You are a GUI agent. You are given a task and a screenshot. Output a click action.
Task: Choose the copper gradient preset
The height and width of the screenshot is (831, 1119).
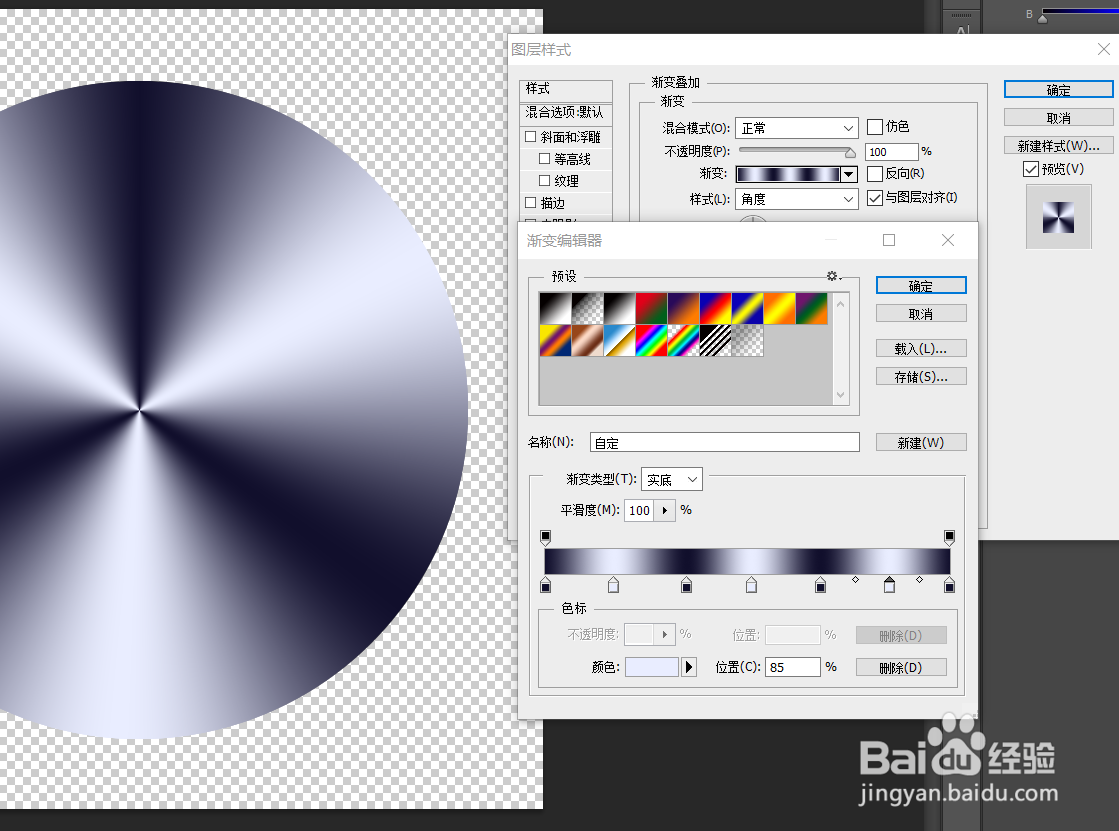pyautogui.click(x=587, y=341)
